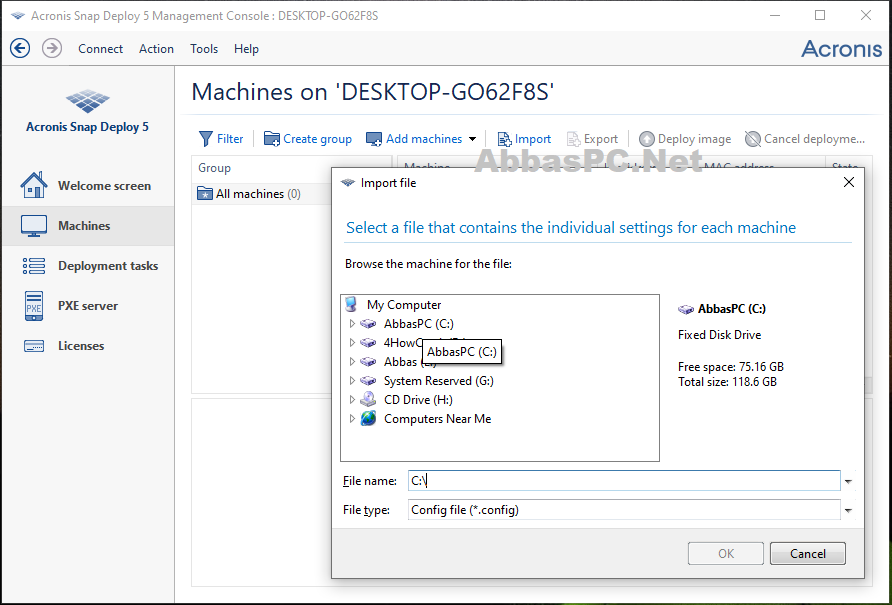Image resolution: width=892 pixels, height=605 pixels.
Task: Select System Reserved (G:) drive
Action: [x=439, y=381]
